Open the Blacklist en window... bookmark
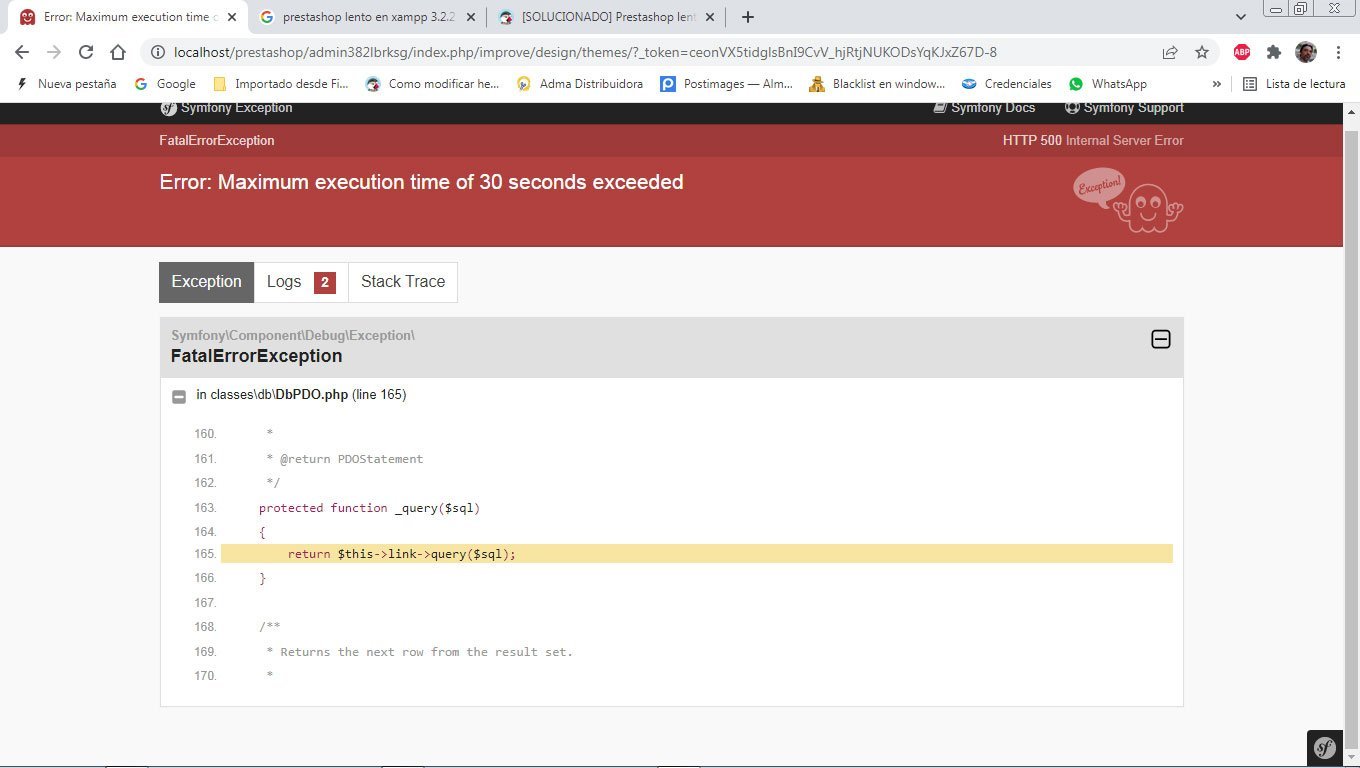The image size is (1360, 768). click(878, 84)
